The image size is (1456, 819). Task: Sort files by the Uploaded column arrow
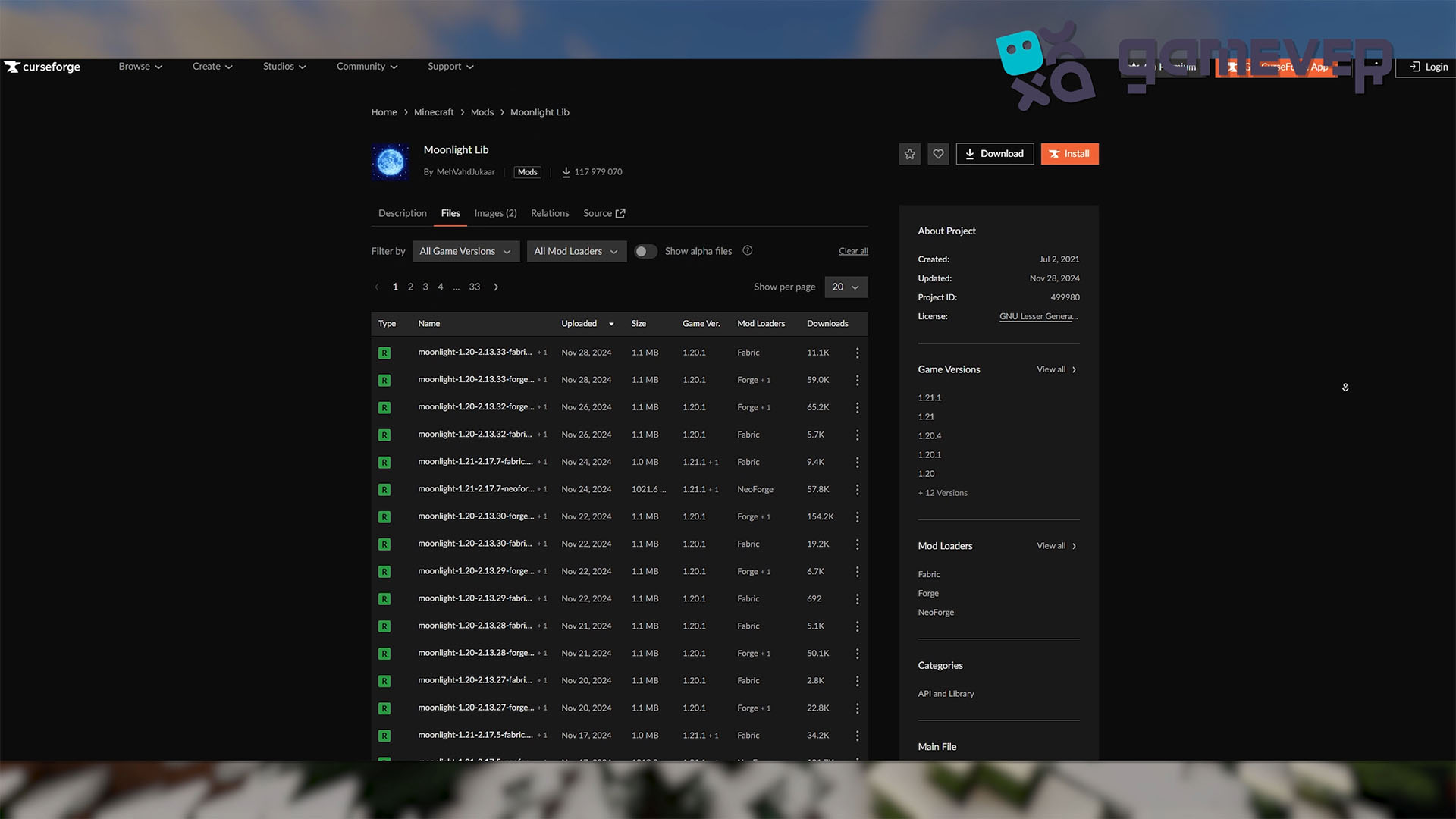click(x=611, y=323)
